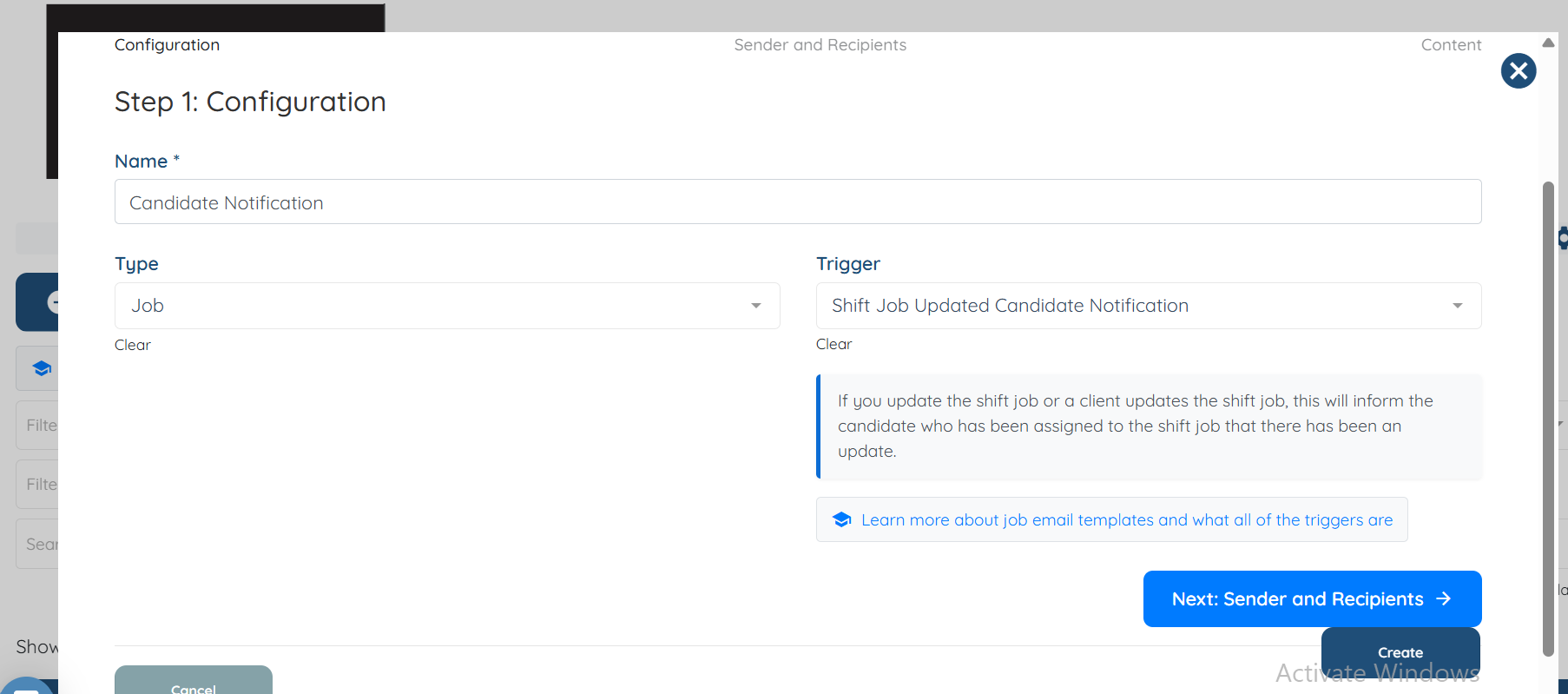Open the Shift Job Updated Candidate Notification combo box
Screen dimensions: 1568x694
(x=1129, y=306)
